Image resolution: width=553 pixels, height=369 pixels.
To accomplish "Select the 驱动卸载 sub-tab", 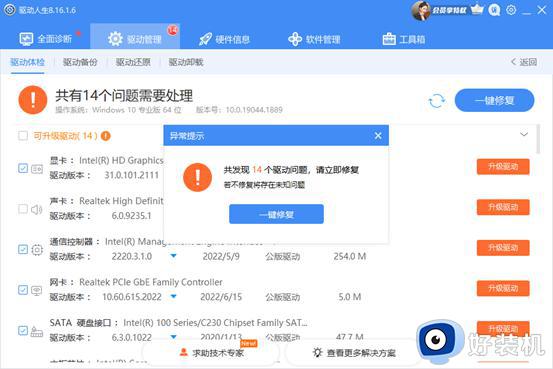I will [x=186, y=62].
